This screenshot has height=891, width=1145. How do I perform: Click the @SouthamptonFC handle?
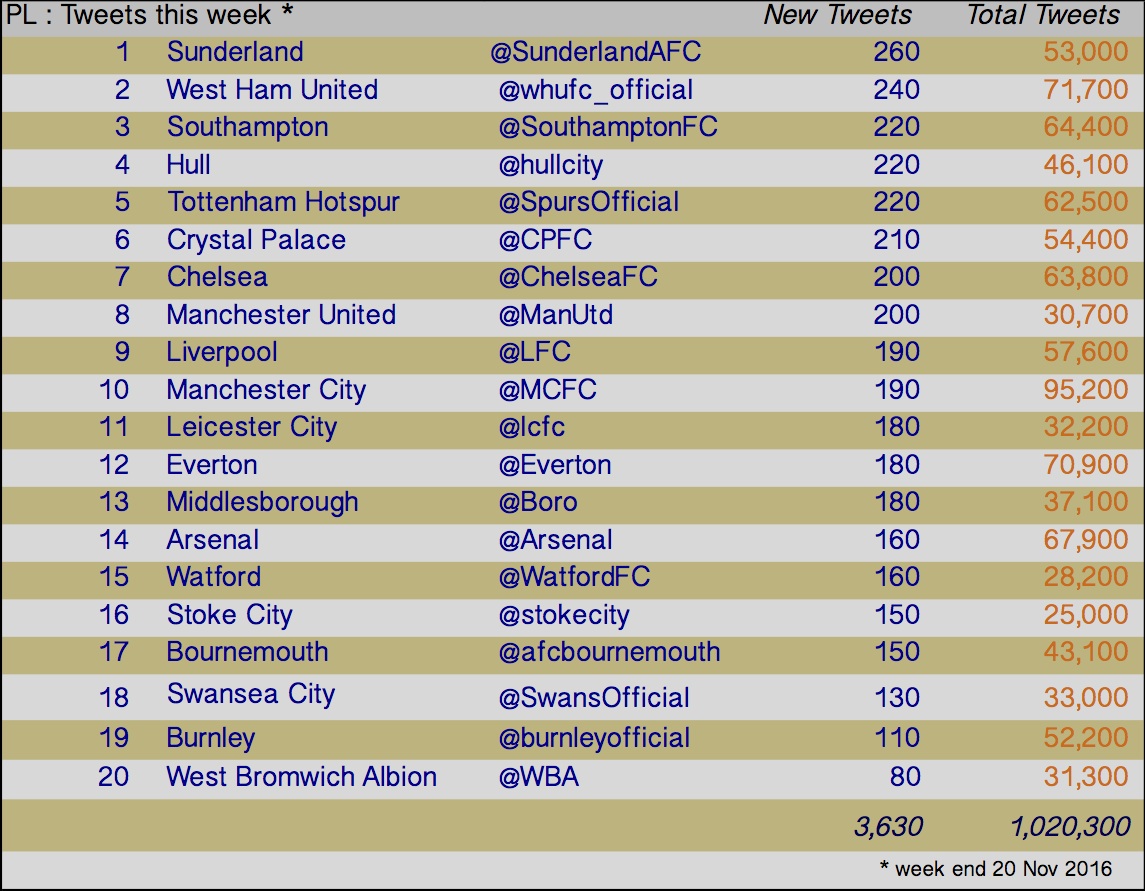pos(608,127)
